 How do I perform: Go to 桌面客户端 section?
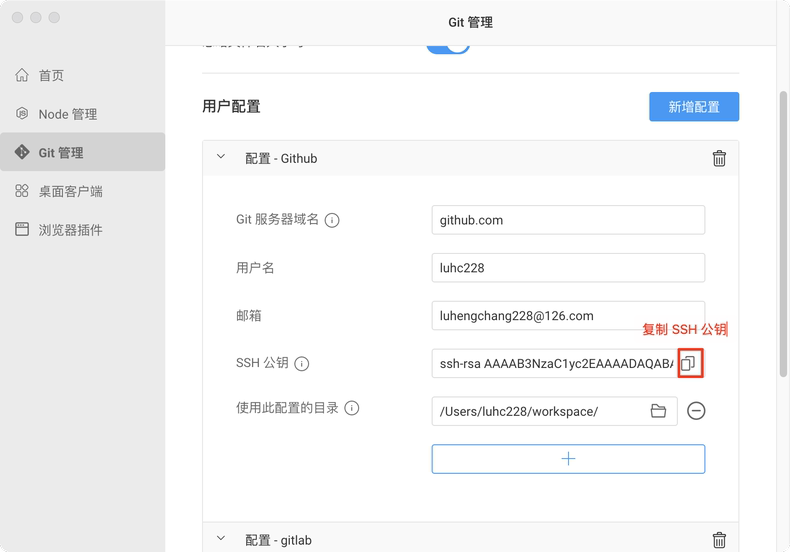point(82,191)
